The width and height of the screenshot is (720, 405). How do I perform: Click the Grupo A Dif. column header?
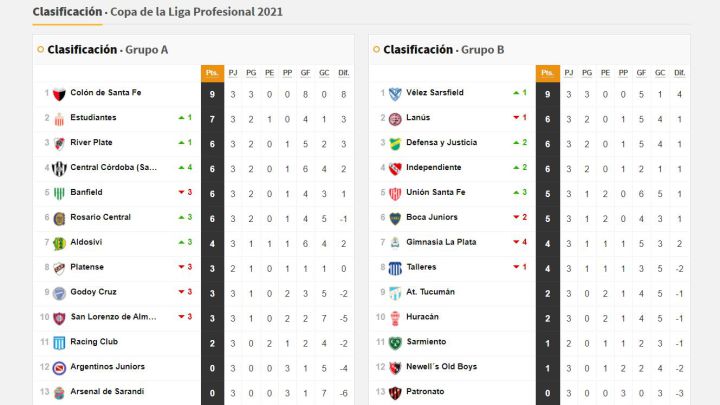pyautogui.click(x=343, y=73)
